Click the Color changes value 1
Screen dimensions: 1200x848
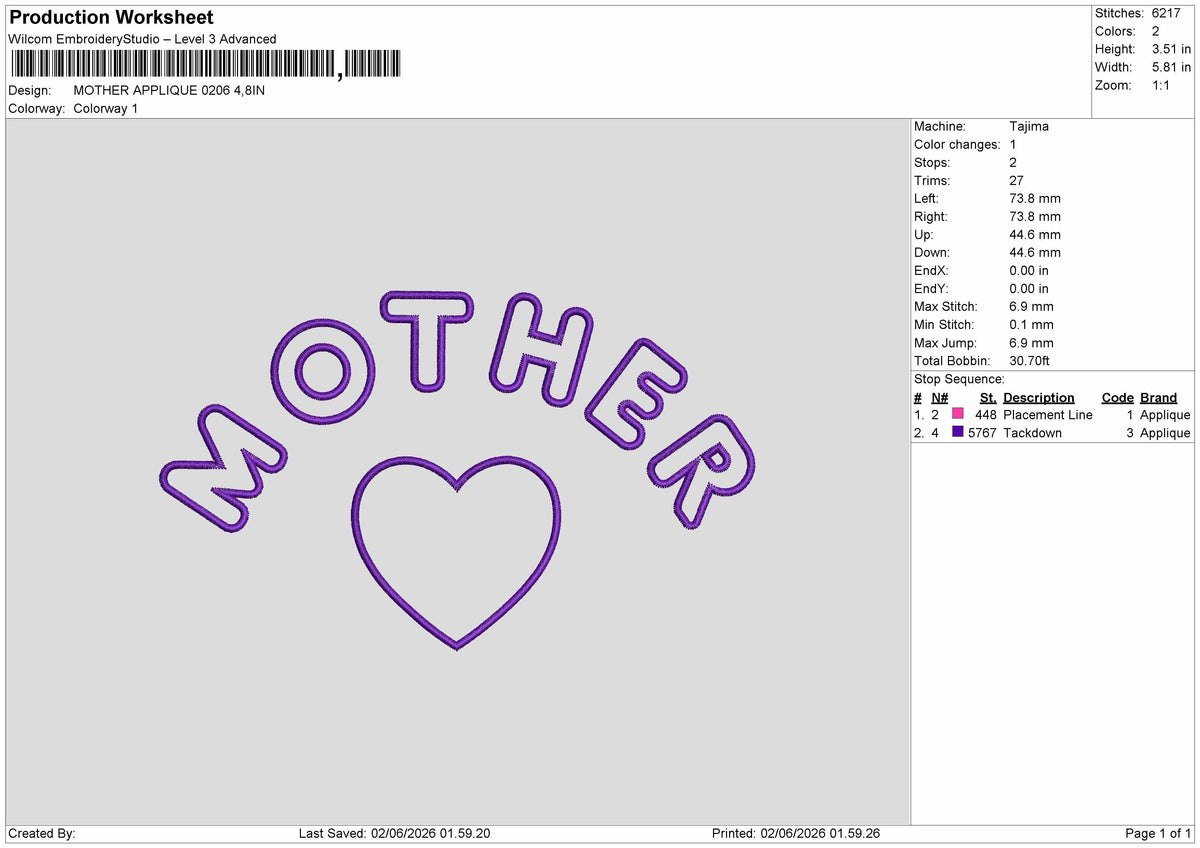(x=1013, y=144)
